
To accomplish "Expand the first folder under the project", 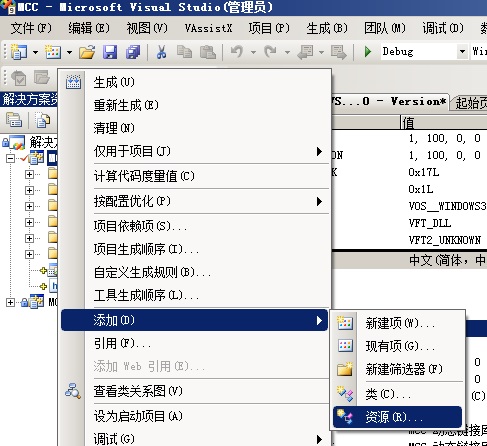I will [29, 174].
